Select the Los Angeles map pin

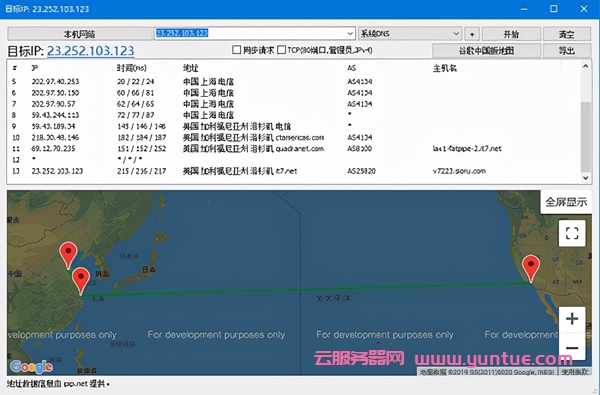(531, 269)
